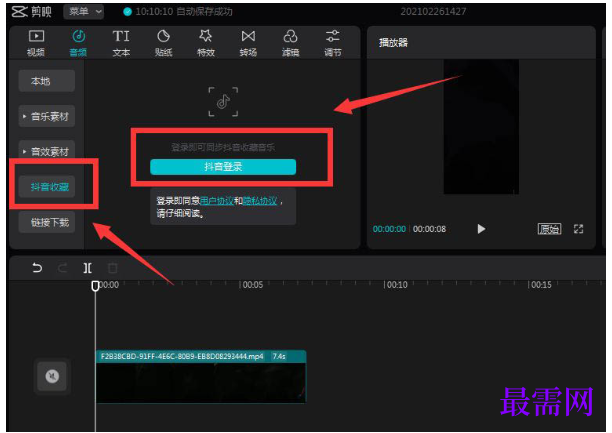612x433 pixels.
Task: Open the 调节 (Adjust) tab
Action: click(x=333, y=43)
